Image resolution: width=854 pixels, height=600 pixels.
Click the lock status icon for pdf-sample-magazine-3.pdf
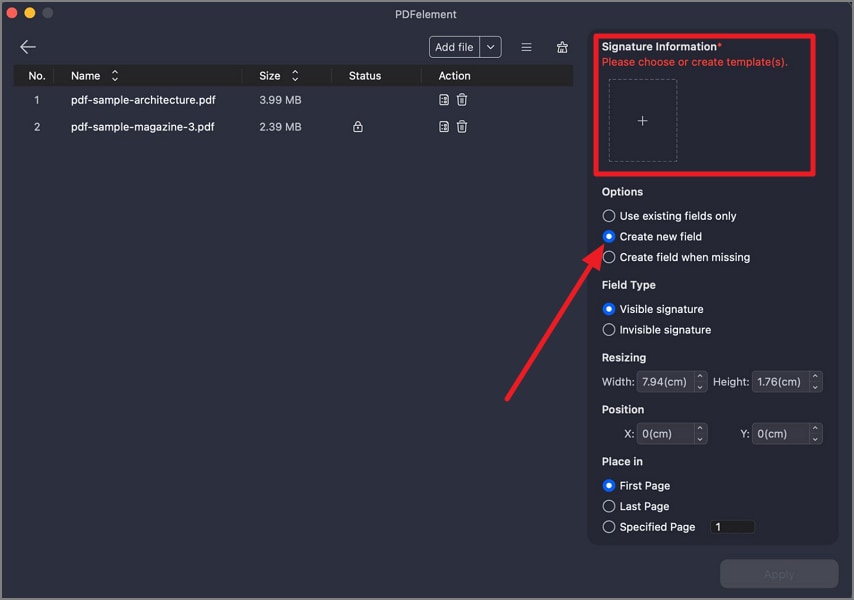coord(358,127)
